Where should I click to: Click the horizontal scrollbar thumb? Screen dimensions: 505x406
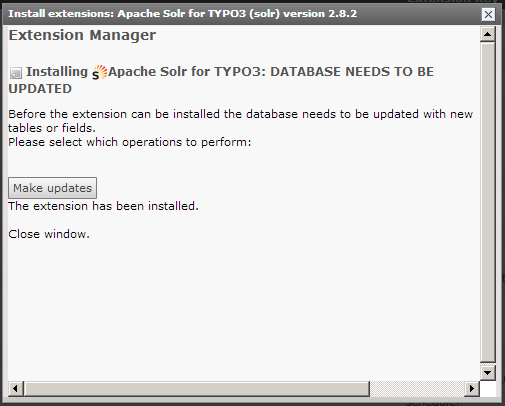(197, 389)
